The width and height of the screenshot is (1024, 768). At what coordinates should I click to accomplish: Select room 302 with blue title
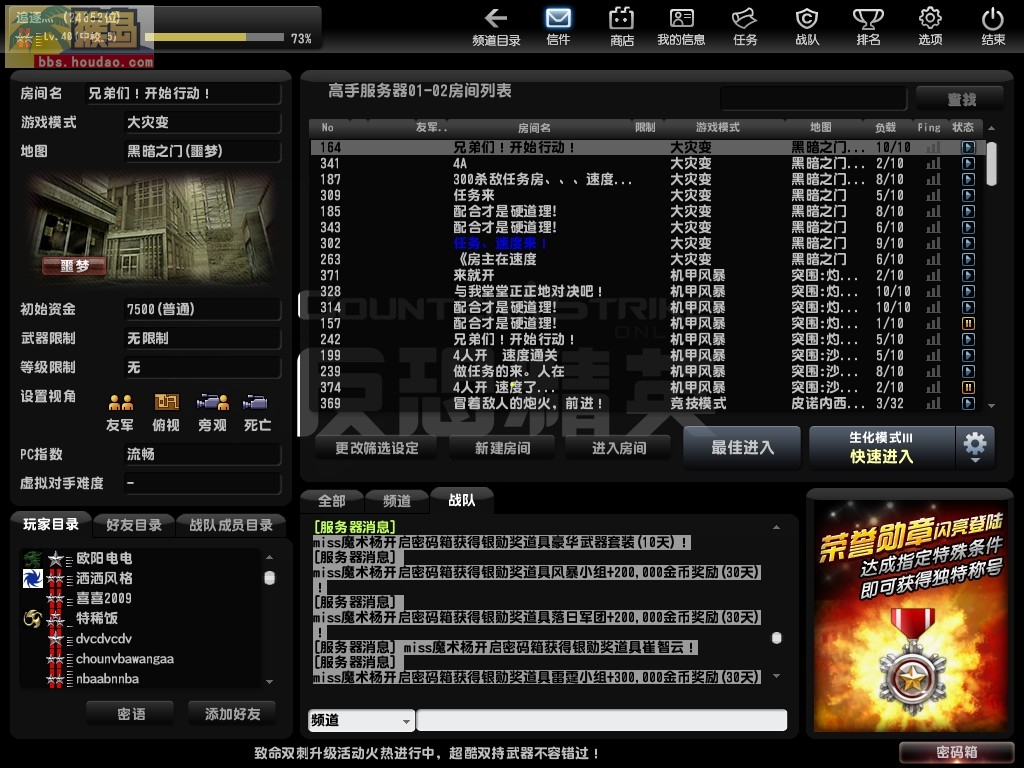(x=647, y=244)
